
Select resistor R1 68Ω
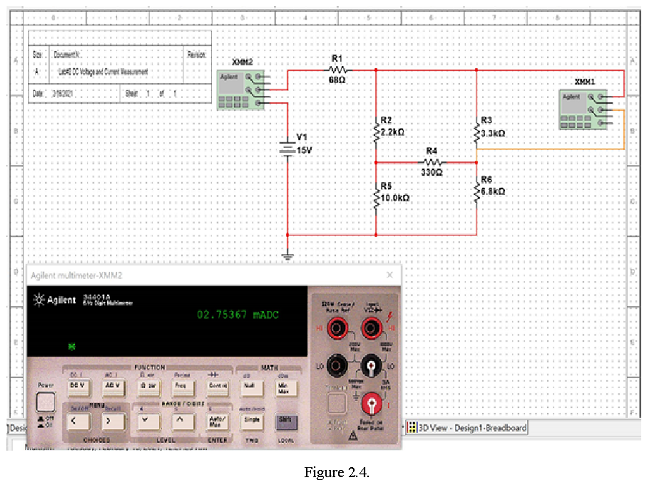click(x=337, y=69)
